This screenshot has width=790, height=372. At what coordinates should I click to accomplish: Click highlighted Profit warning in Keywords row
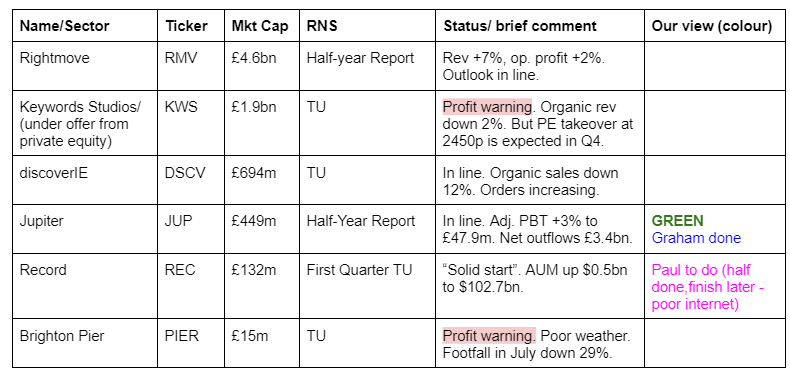point(487,107)
